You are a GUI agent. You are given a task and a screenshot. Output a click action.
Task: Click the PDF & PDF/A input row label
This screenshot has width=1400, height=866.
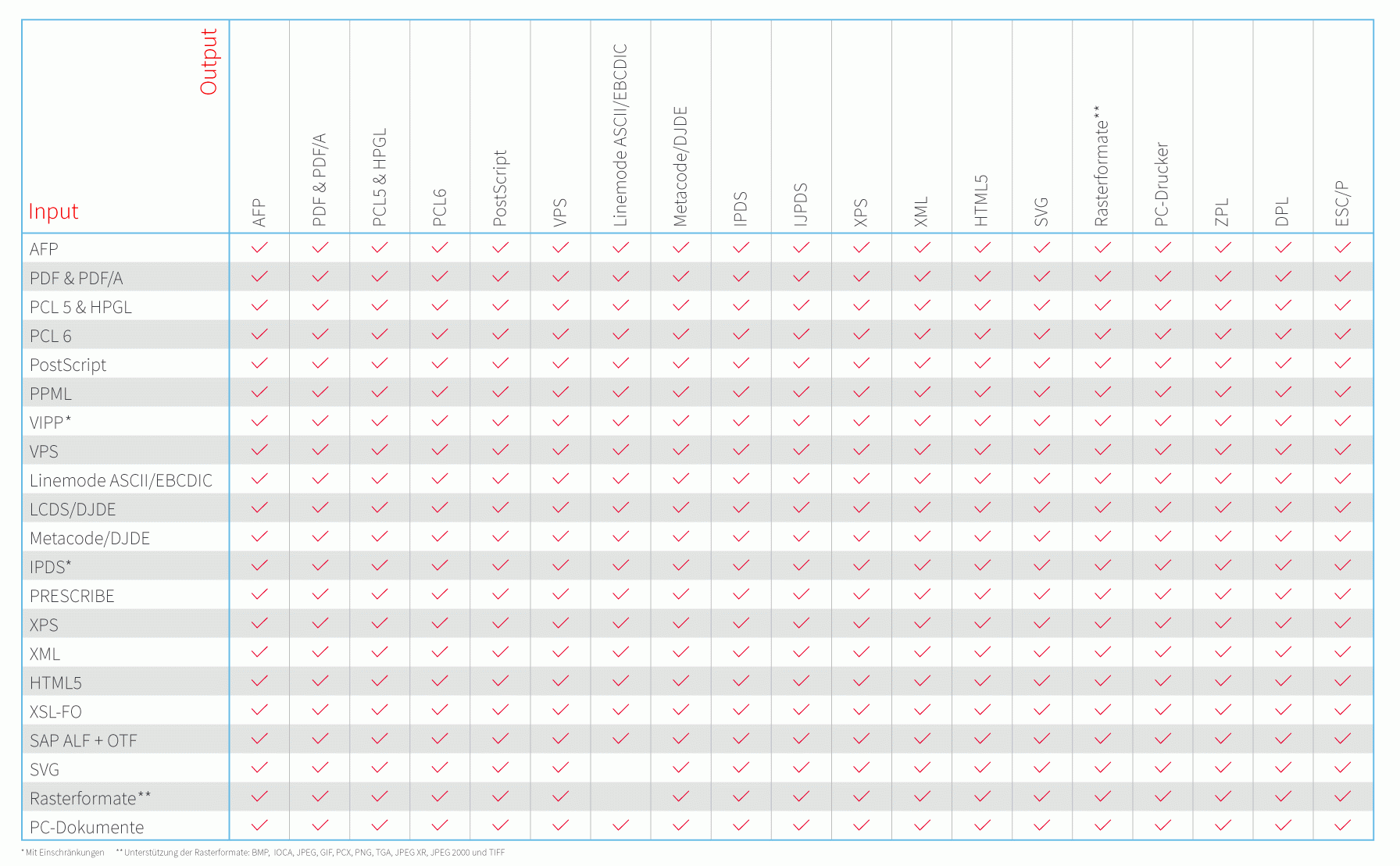pos(76,278)
